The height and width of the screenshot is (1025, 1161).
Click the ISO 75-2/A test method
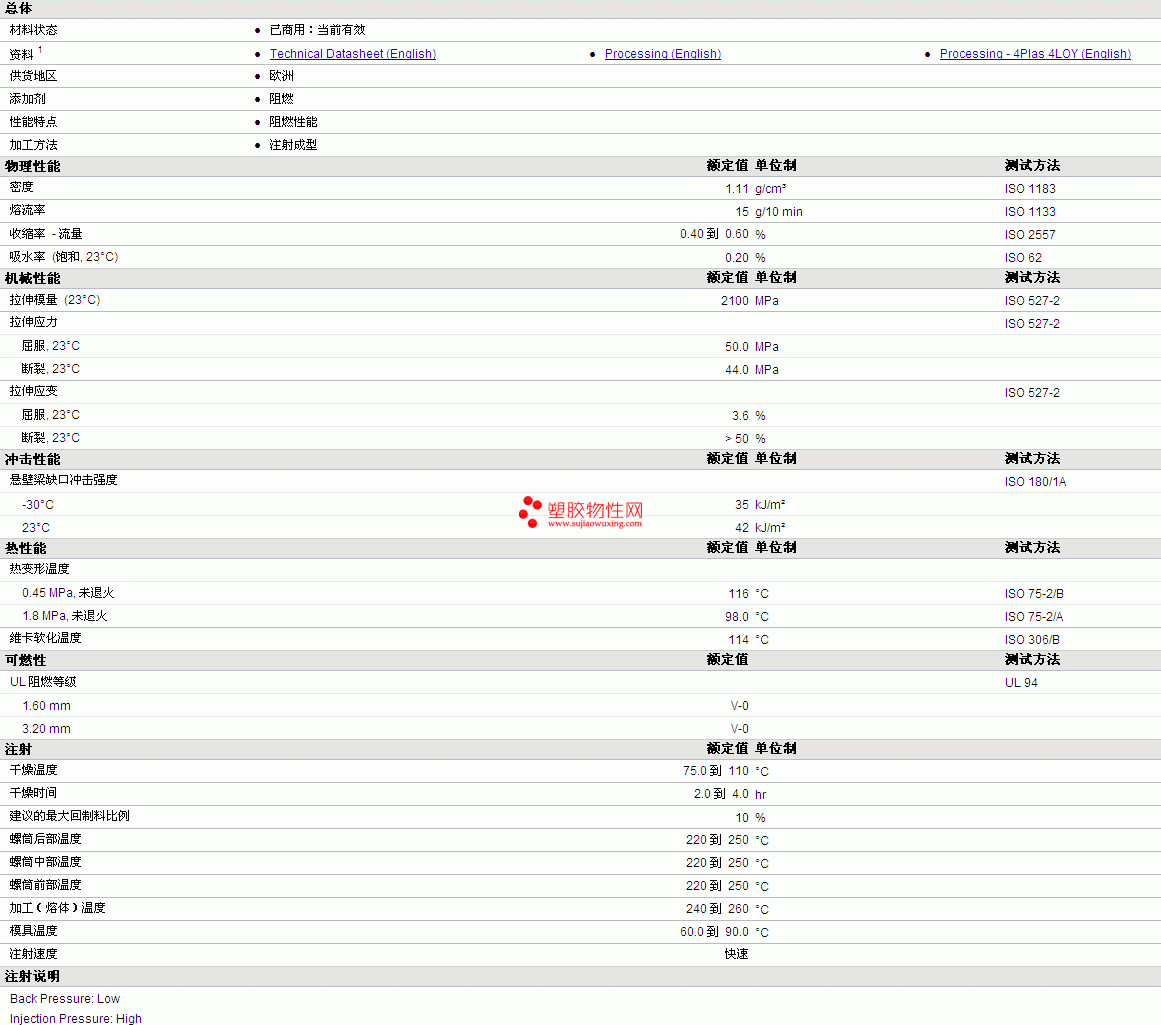(1034, 616)
